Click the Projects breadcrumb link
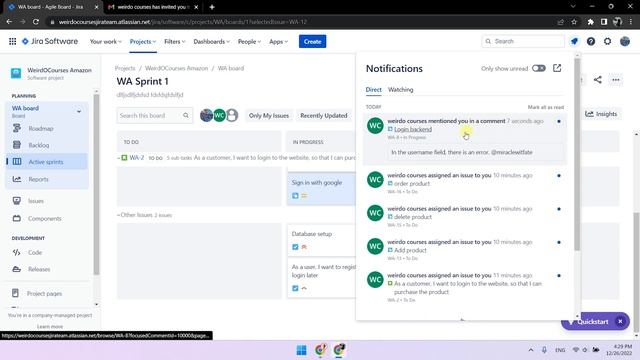This screenshot has width=640, height=360. pos(125,68)
